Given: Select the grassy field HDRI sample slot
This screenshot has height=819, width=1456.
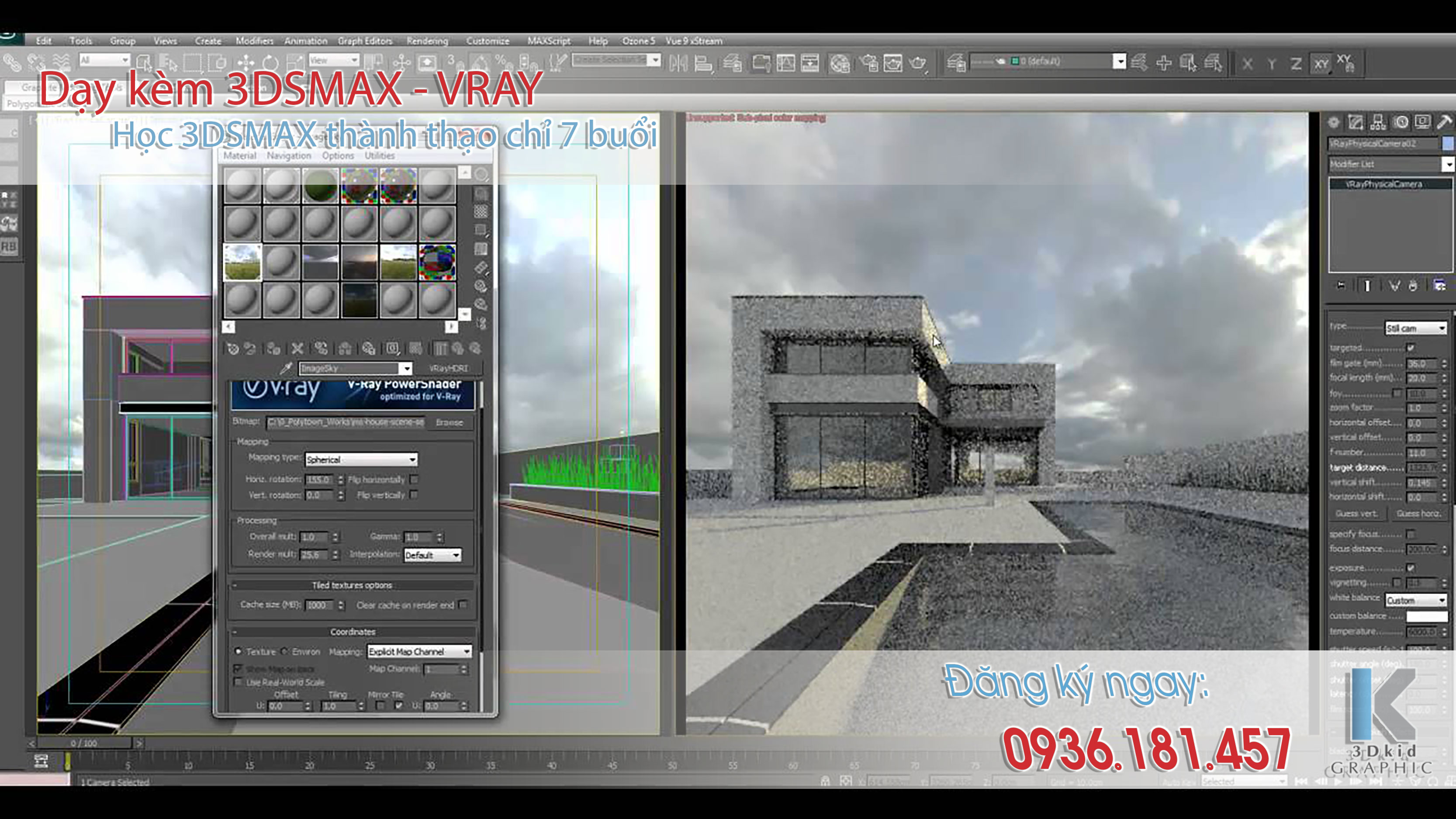Looking at the screenshot, I should point(242,262).
